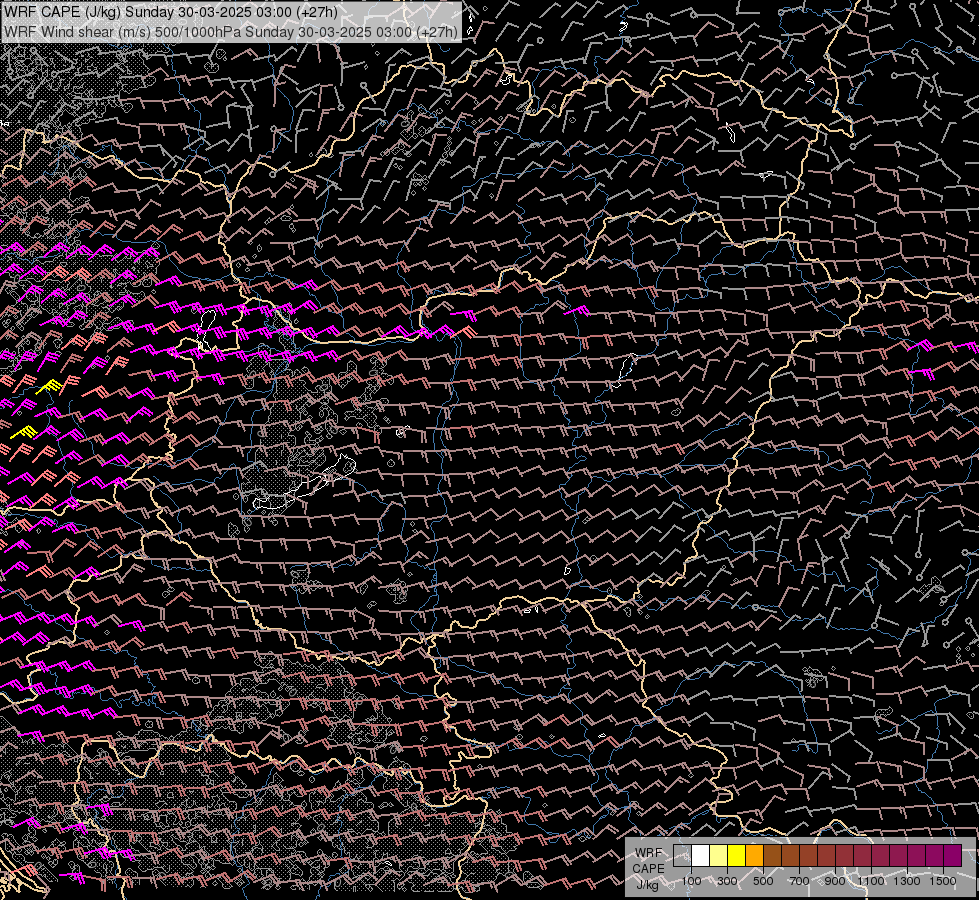The width and height of the screenshot is (979, 900).
Task: Select the 'WRF Wind shear (m/s) 500/1000hPa' title line
Action: pos(230,31)
